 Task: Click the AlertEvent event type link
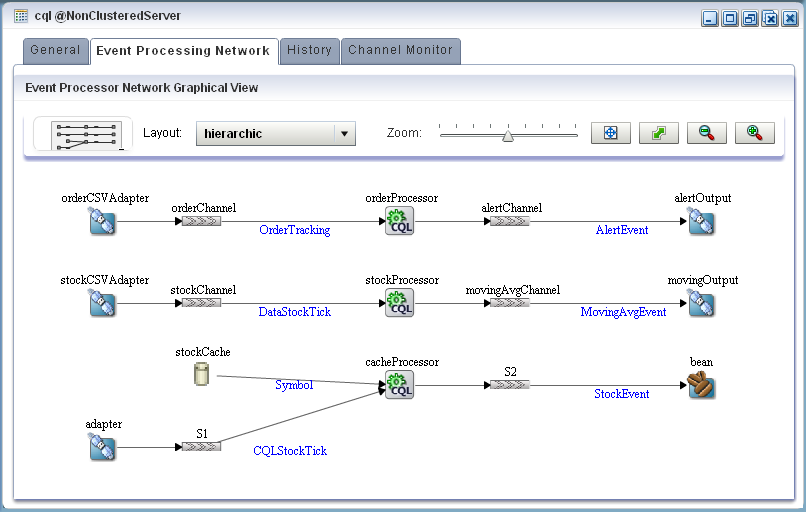(621, 230)
